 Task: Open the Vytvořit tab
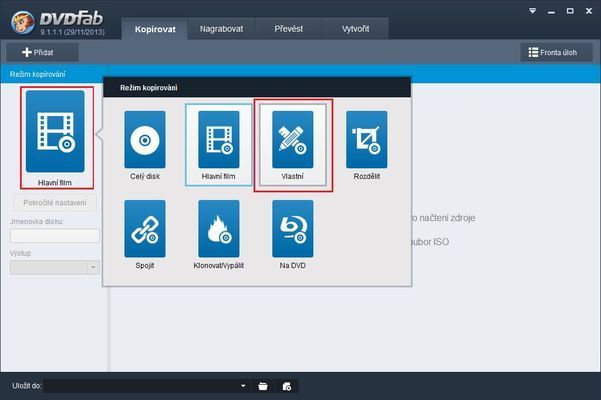355,29
